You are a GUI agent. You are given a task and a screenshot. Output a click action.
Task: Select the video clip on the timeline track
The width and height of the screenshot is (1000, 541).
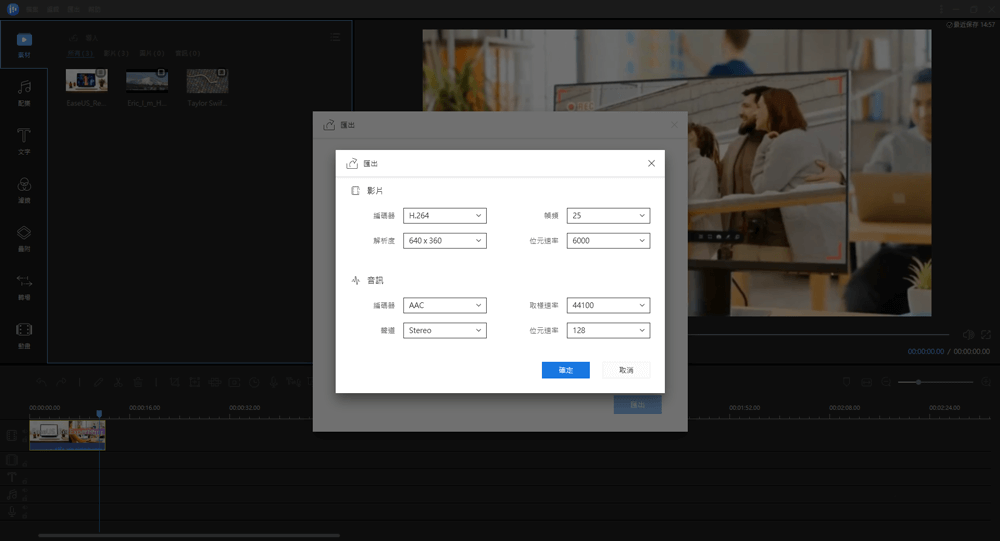[67, 435]
